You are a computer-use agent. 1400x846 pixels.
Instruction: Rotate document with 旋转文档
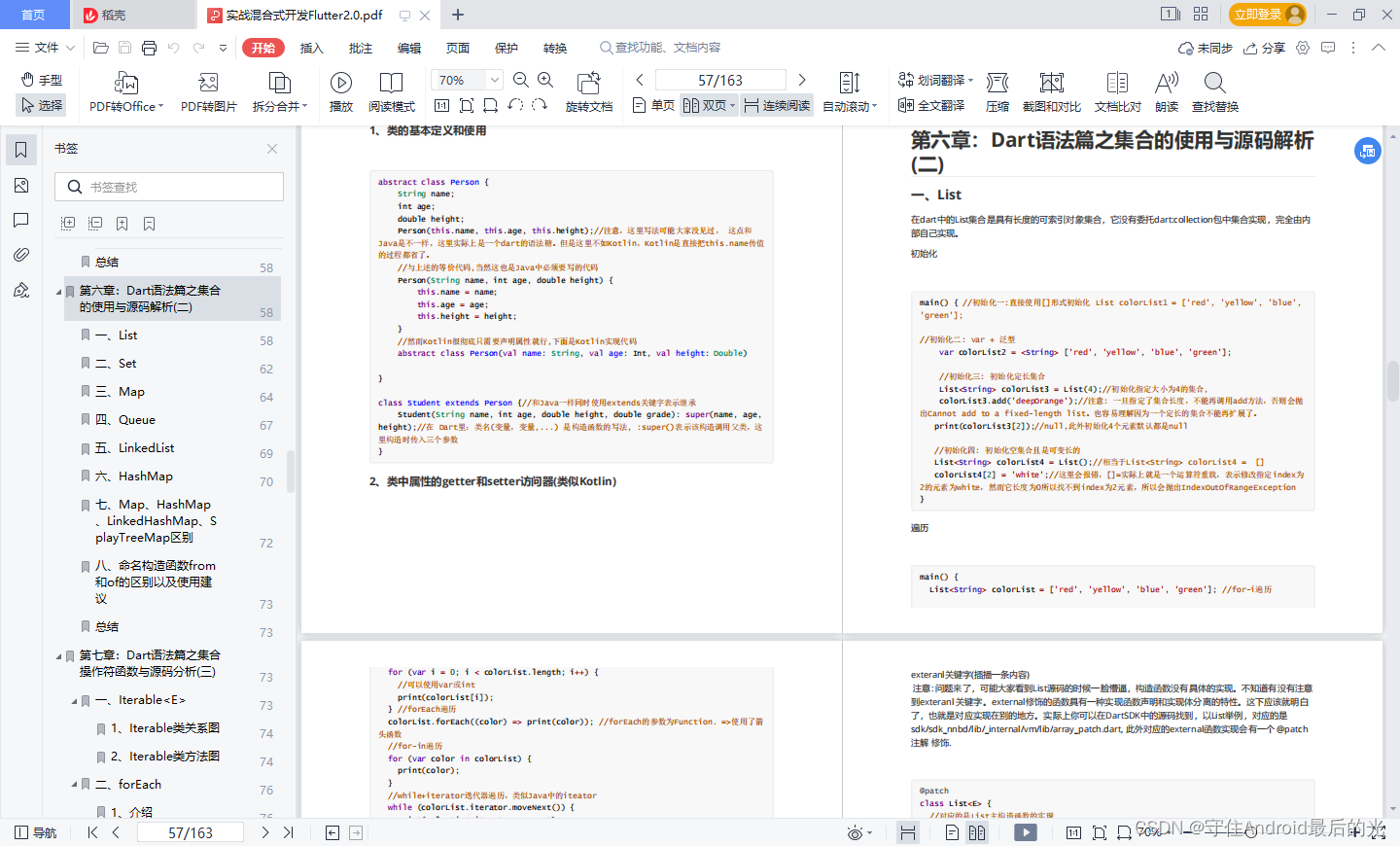point(589,92)
